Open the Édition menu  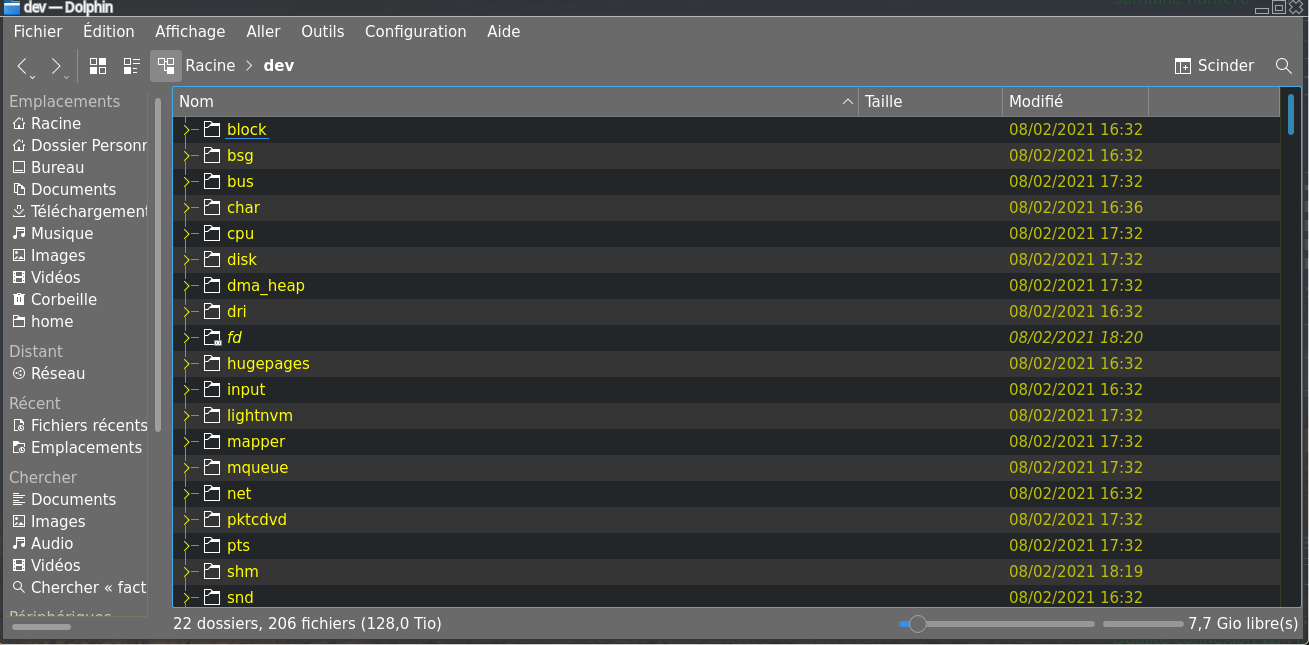109,32
